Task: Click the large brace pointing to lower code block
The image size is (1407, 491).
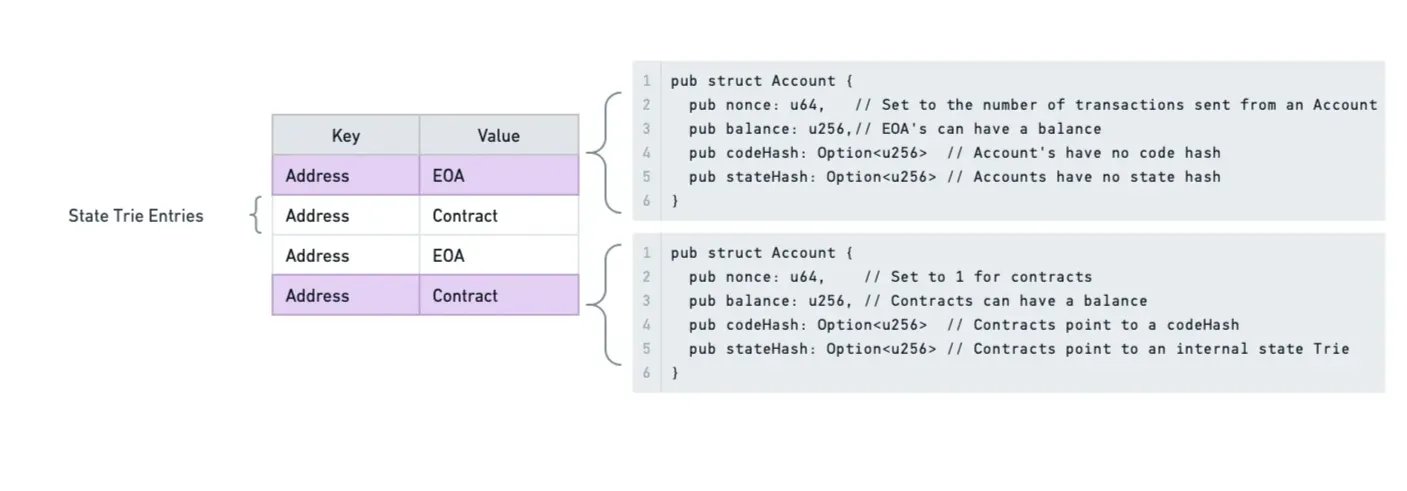Action: coord(603,303)
